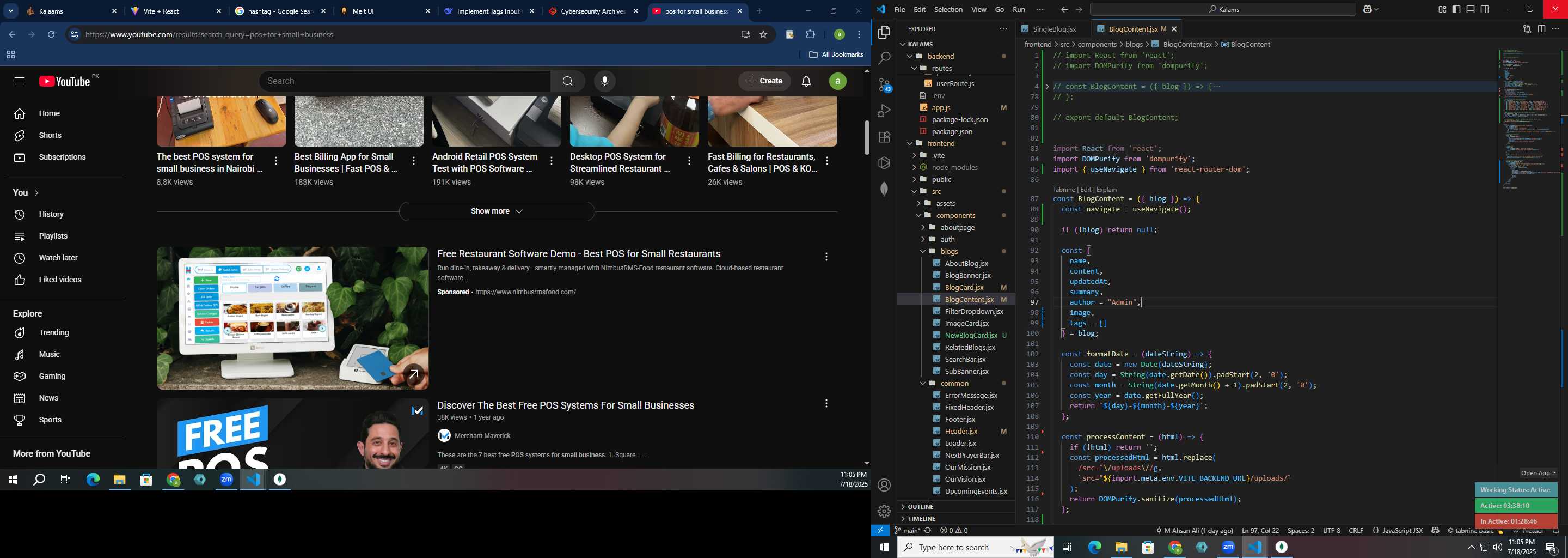Open Chrome extensions puzzle icon

(811, 35)
